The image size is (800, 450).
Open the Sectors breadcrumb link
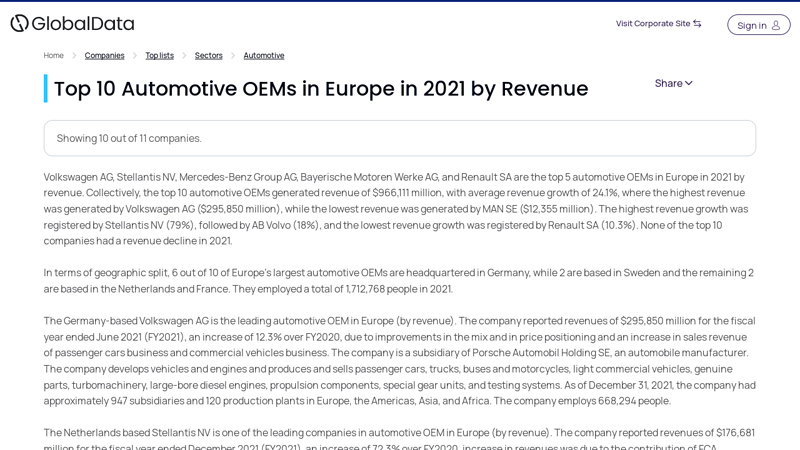pyautogui.click(x=209, y=55)
